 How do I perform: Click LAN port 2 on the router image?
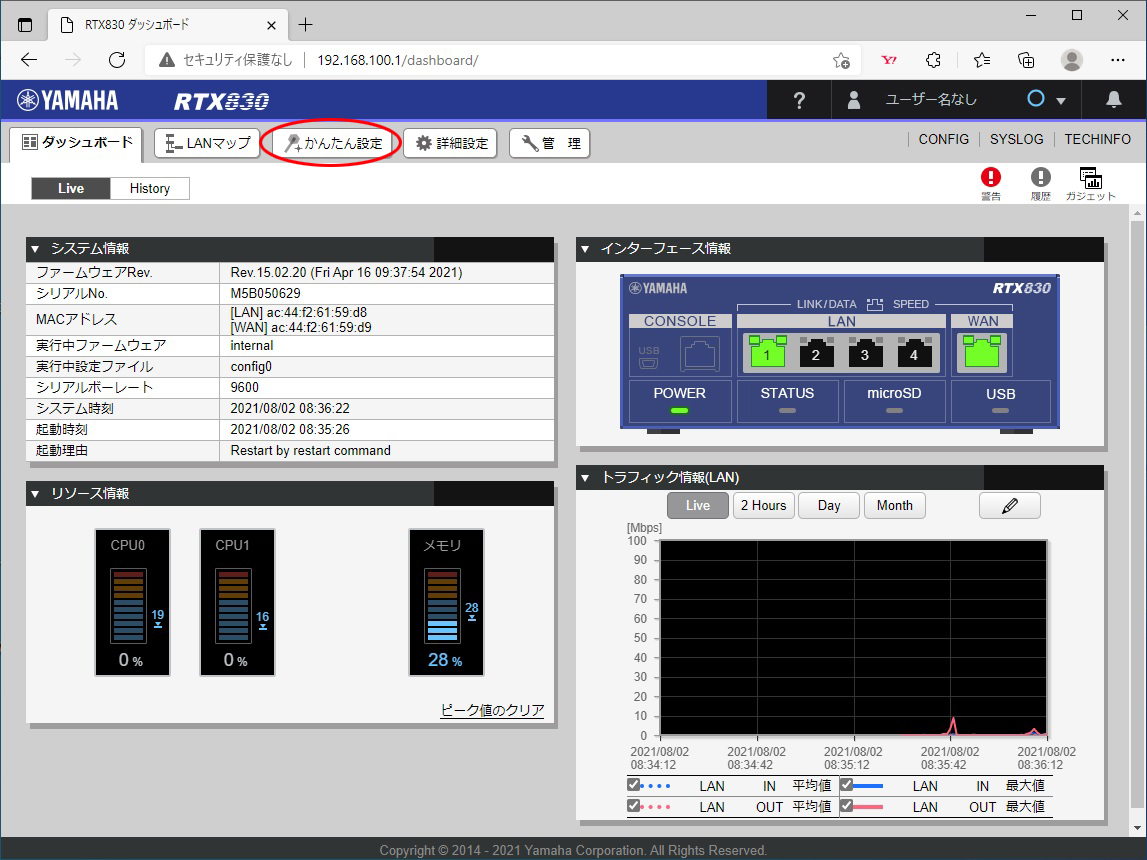pos(816,352)
